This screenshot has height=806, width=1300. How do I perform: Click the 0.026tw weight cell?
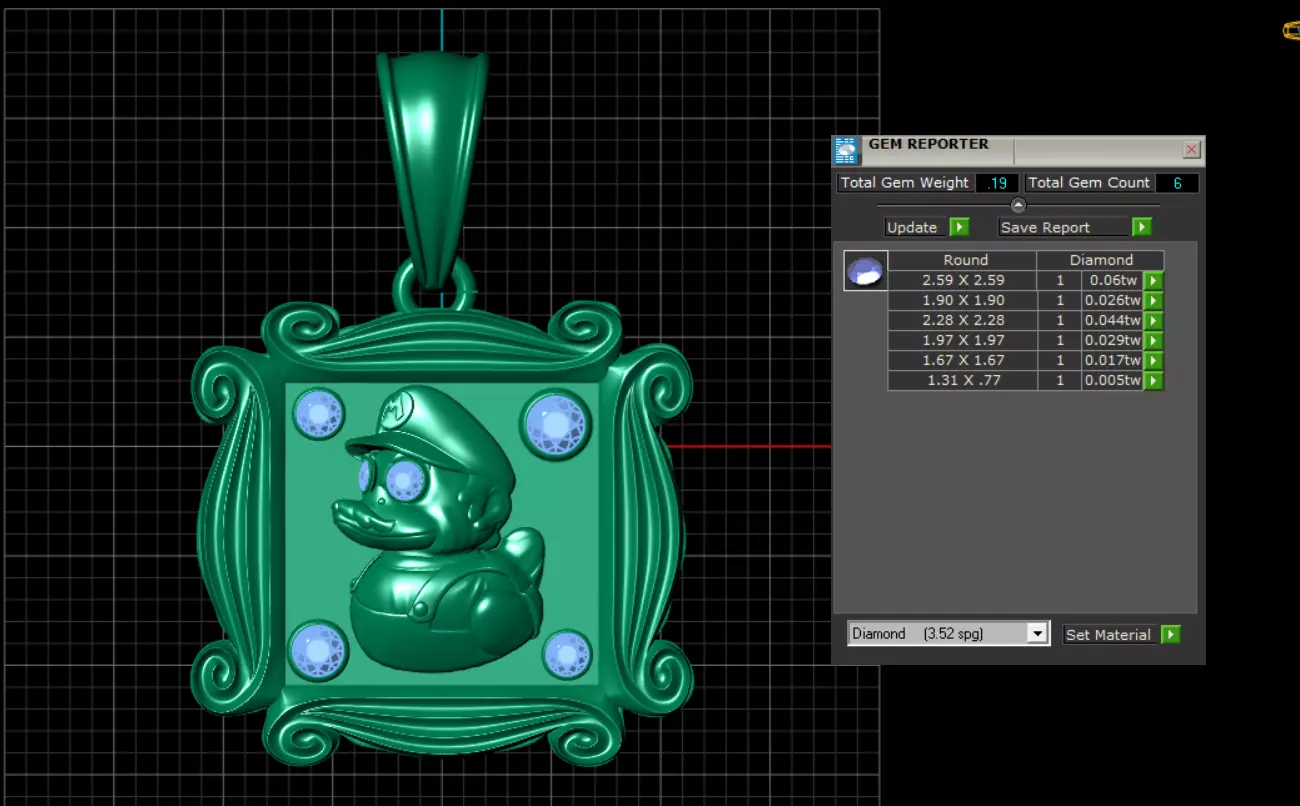click(x=1113, y=300)
